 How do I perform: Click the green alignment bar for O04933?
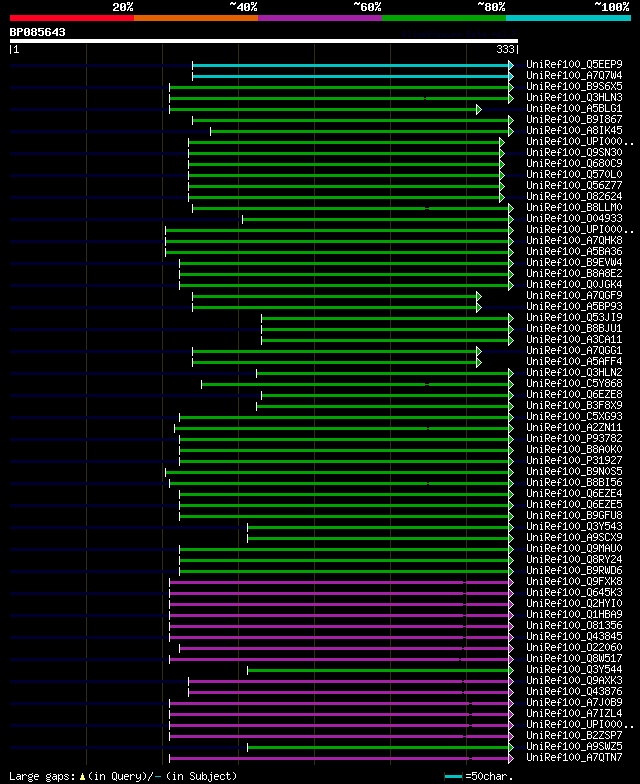tap(376, 219)
